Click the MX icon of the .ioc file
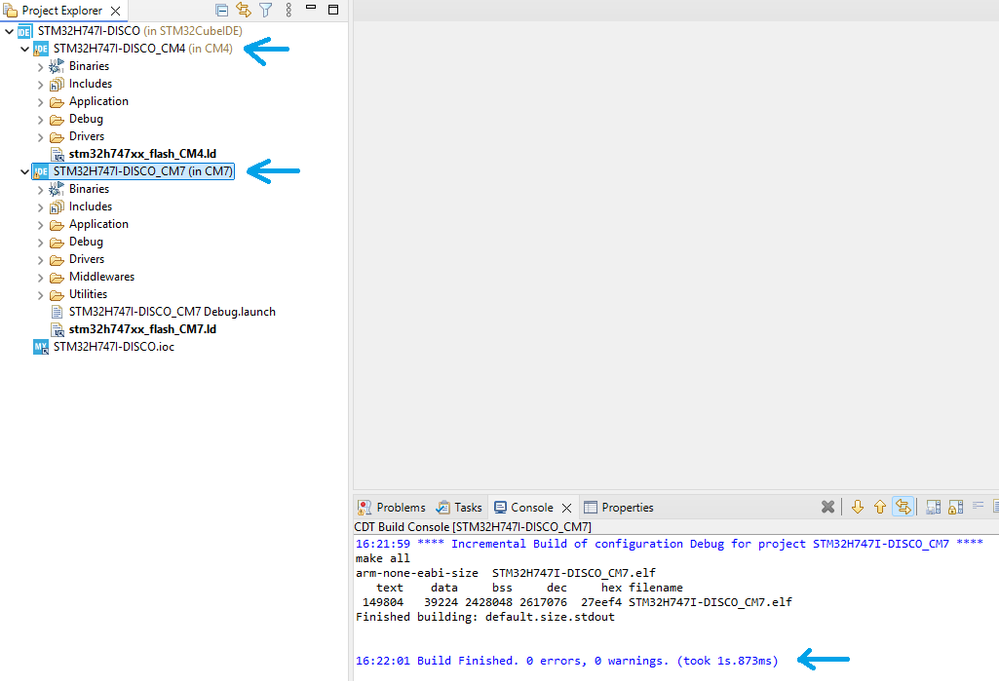The width and height of the screenshot is (999, 681). point(41,347)
